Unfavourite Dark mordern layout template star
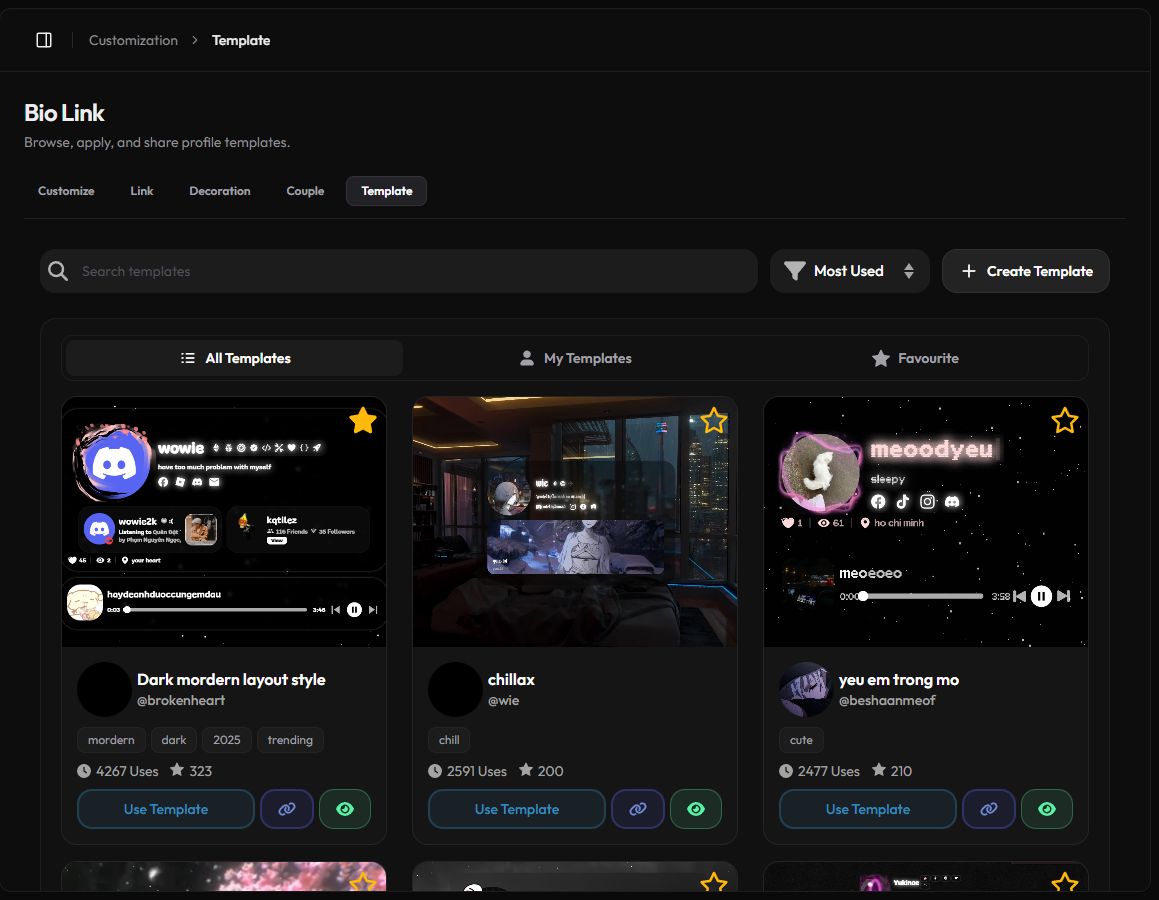Screen dimensions: 1159x900 pos(363,420)
